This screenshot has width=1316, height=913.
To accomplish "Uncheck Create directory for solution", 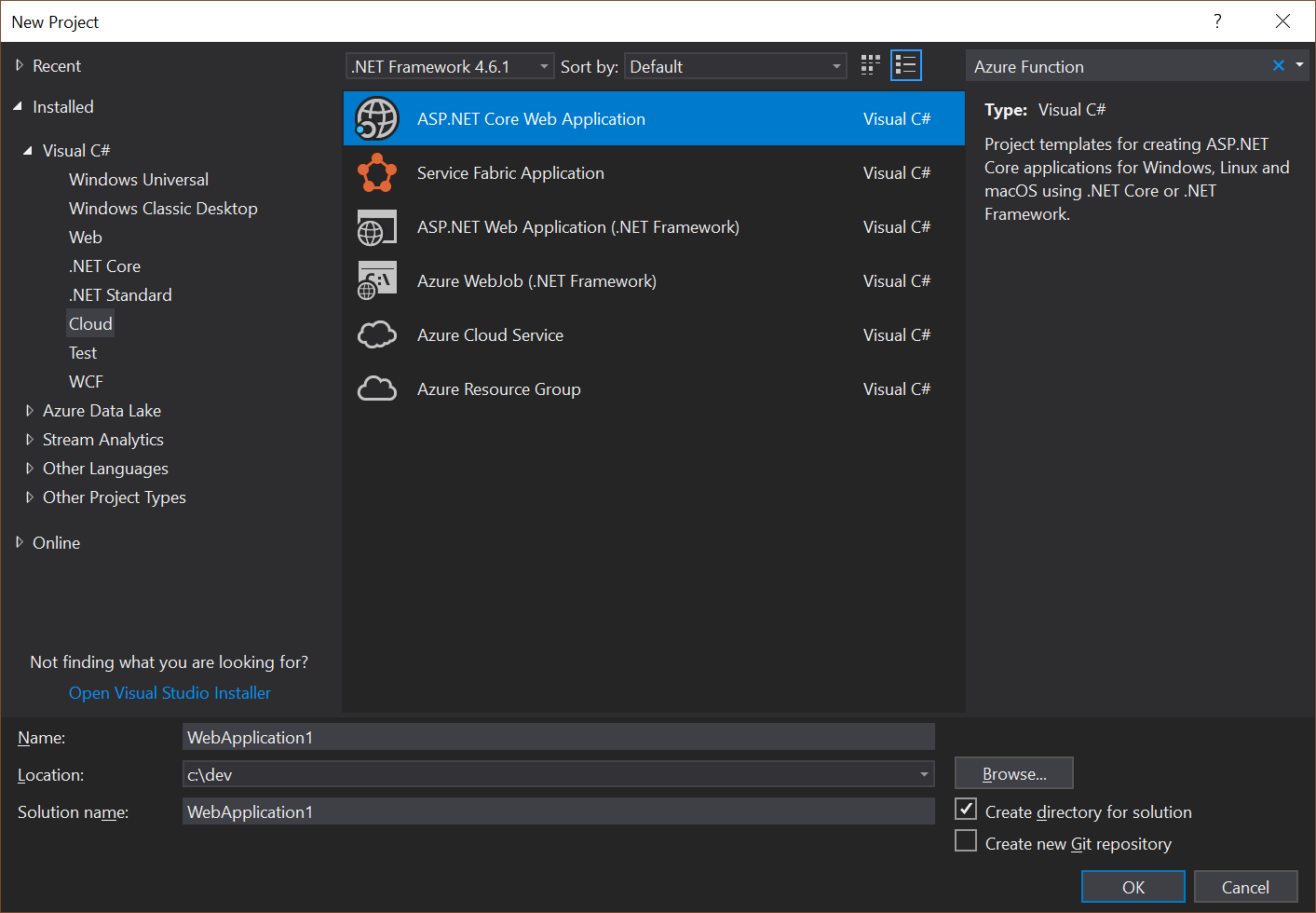I will click(x=966, y=810).
